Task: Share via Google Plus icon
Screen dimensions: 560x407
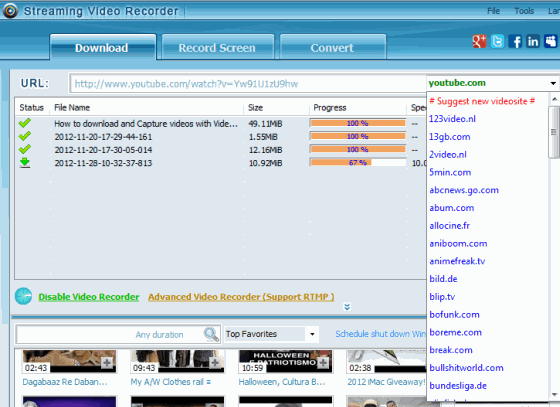Action: [x=479, y=41]
